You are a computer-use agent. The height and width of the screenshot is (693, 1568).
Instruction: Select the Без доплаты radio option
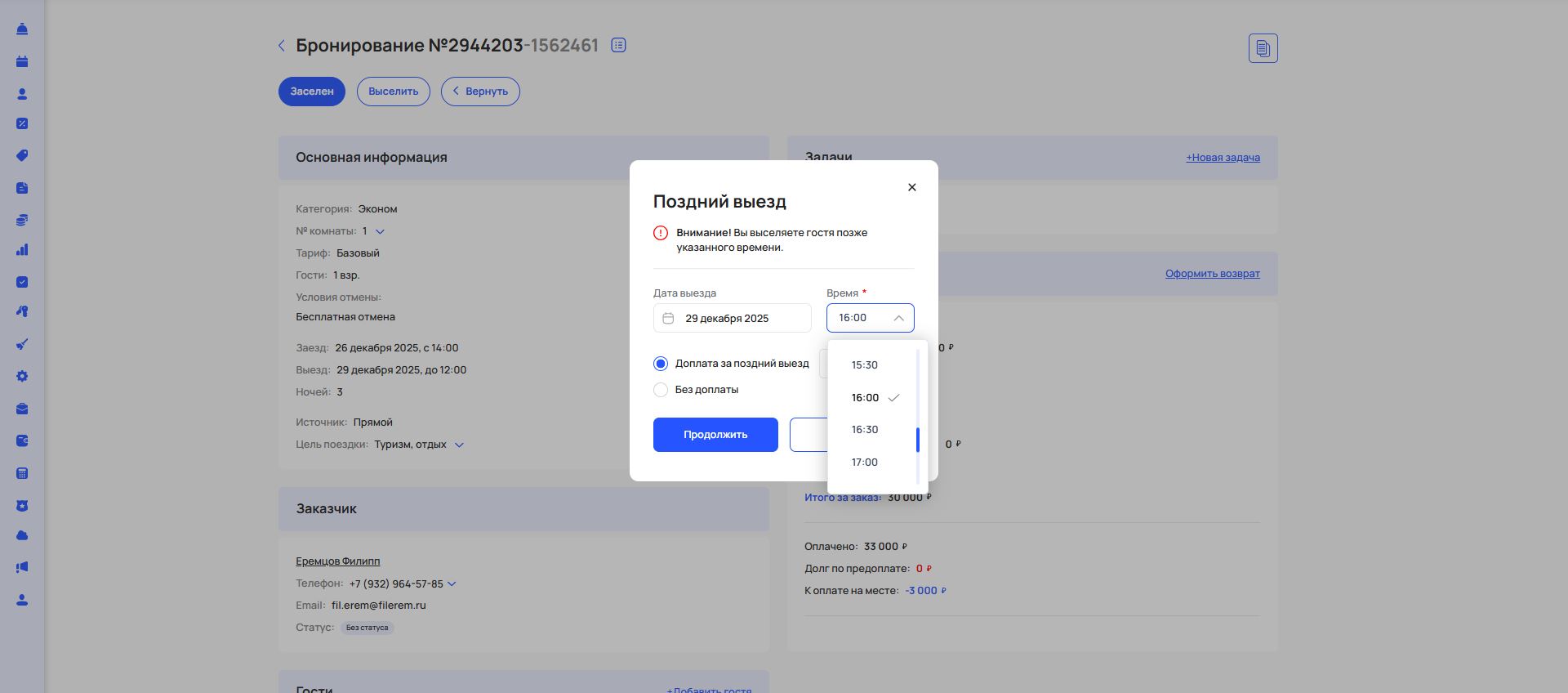click(661, 390)
